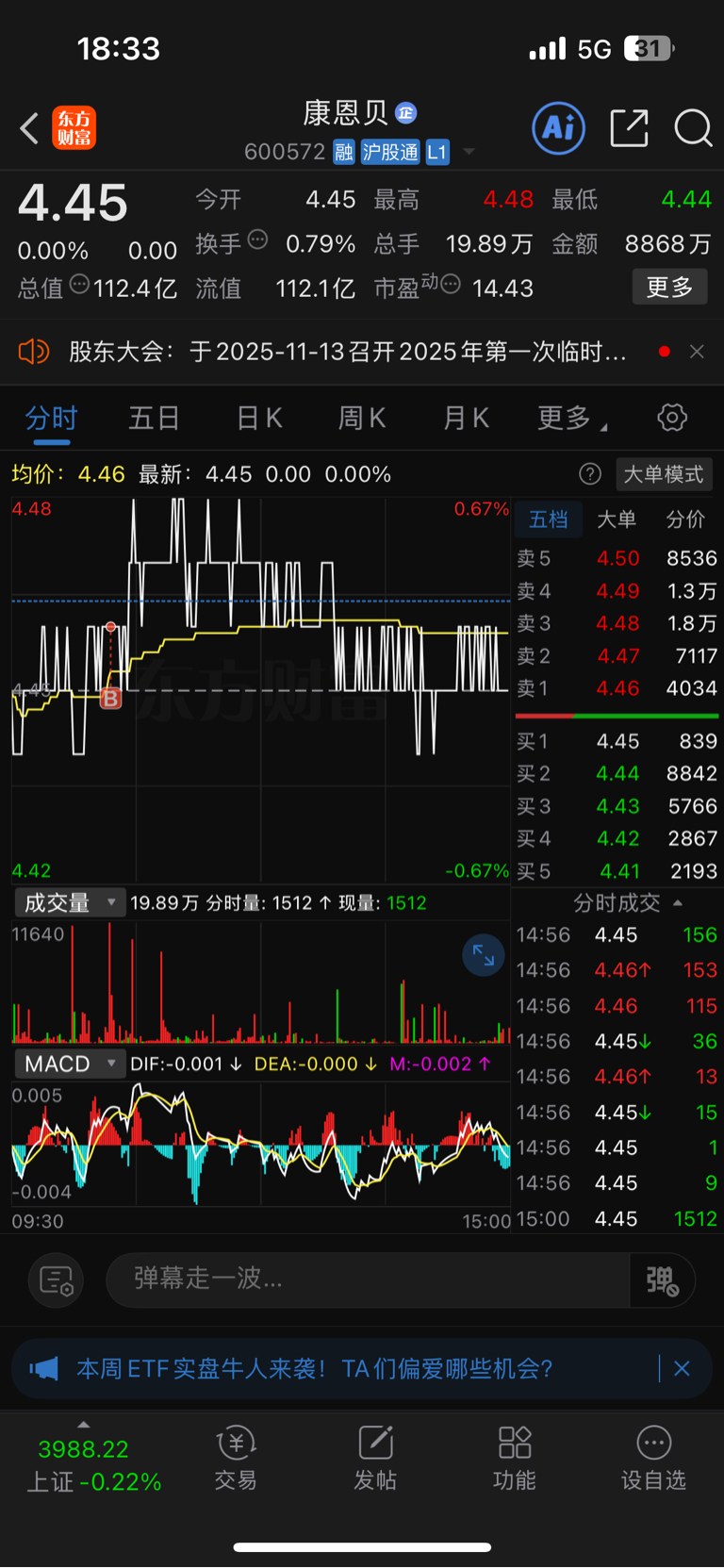Open 交易 trade button
This screenshot has width=724, height=1568.
click(236, 1458)
